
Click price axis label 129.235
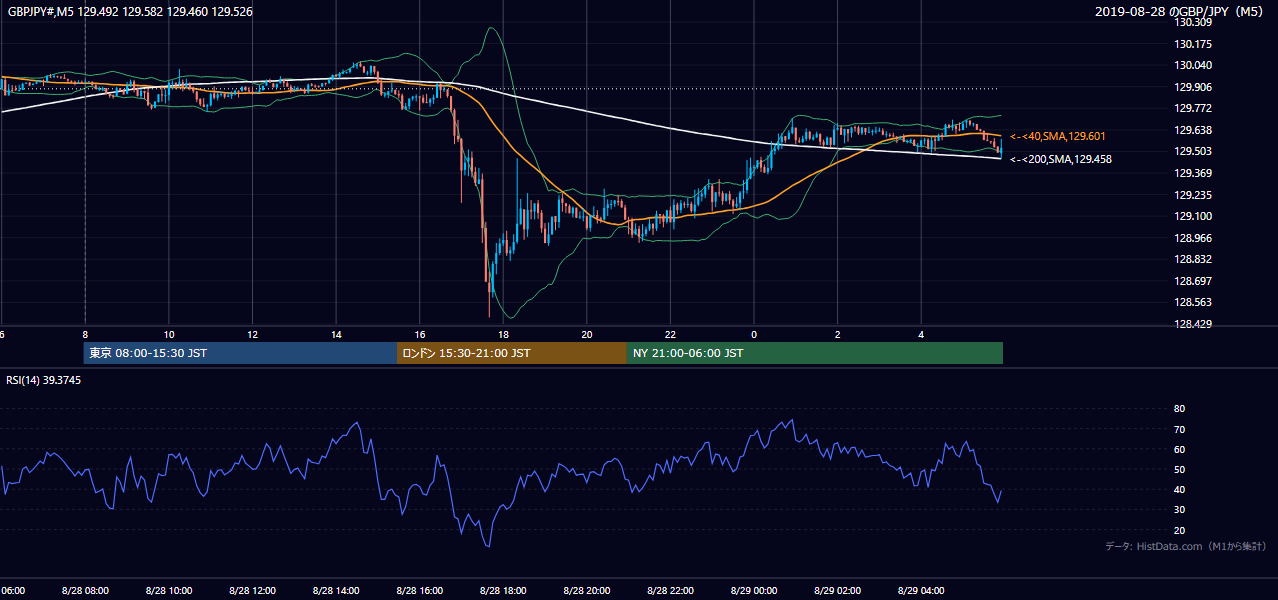coord(1195,195)
